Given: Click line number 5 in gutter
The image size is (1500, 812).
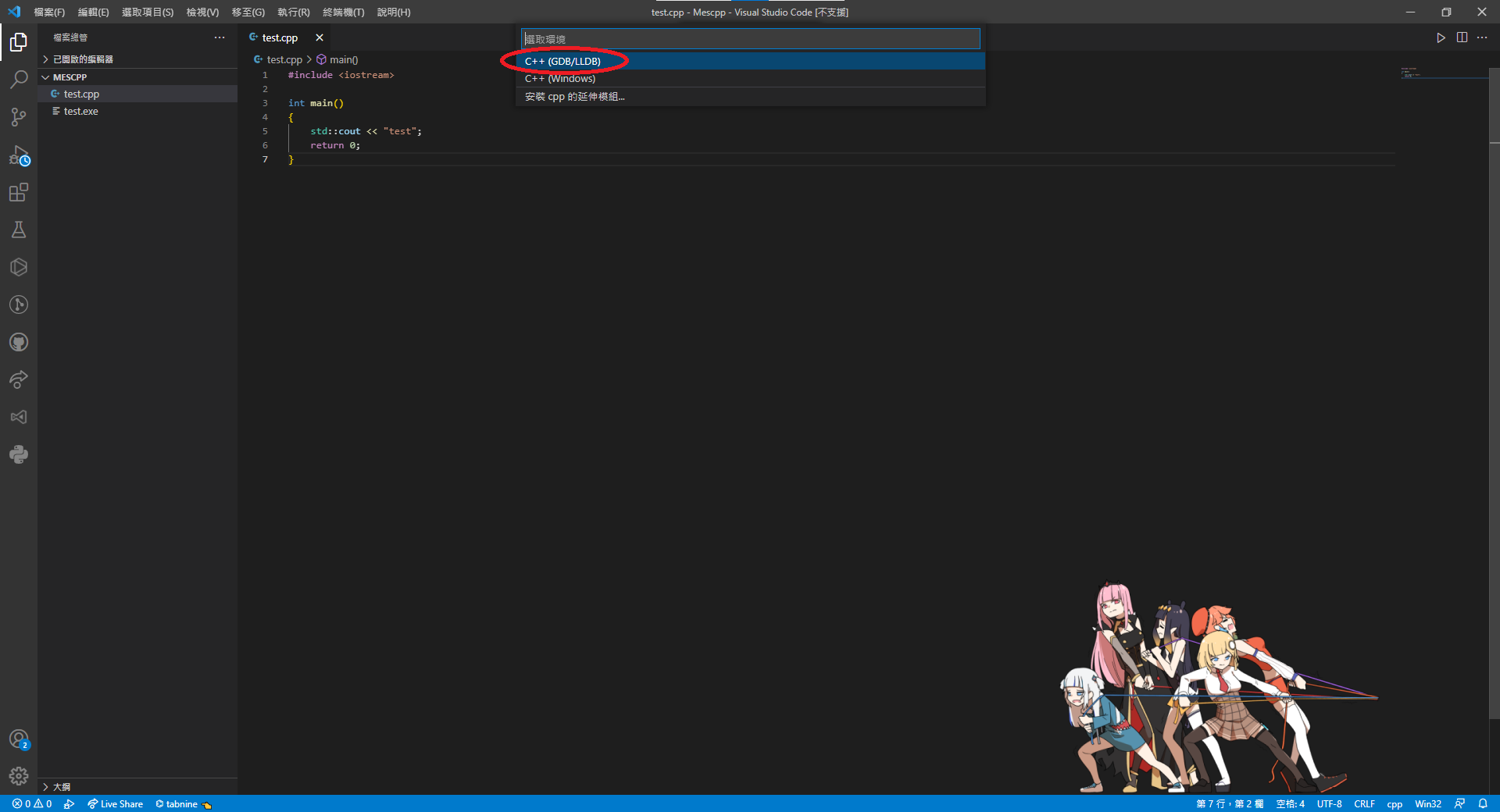Looking at the screenshot, I should [x=265, y=131].
